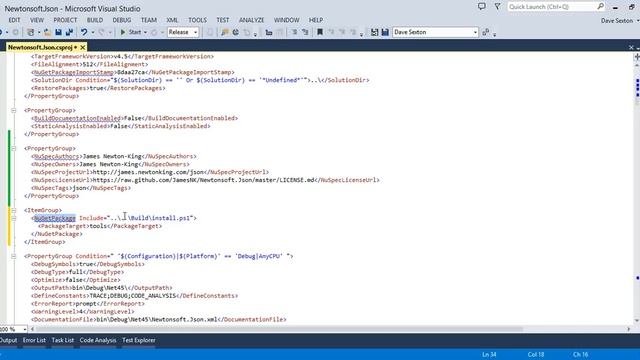640x360 pixels.
Task: Collapse the Debug|AnyCPU PropertyGroup
Action: pyautogui.click(x=13, y=256)
